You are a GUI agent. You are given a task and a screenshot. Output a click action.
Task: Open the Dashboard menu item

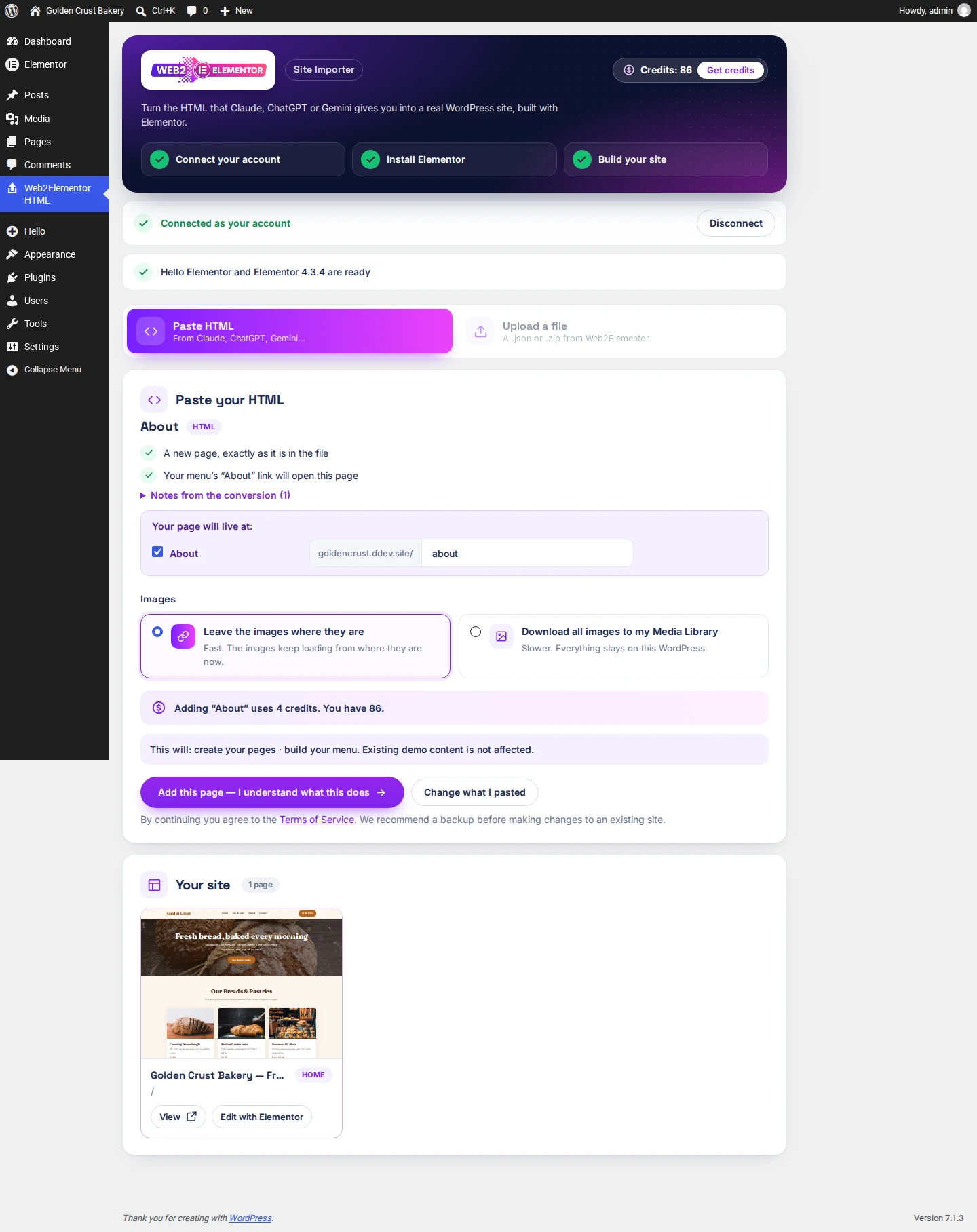click(54, 41)
